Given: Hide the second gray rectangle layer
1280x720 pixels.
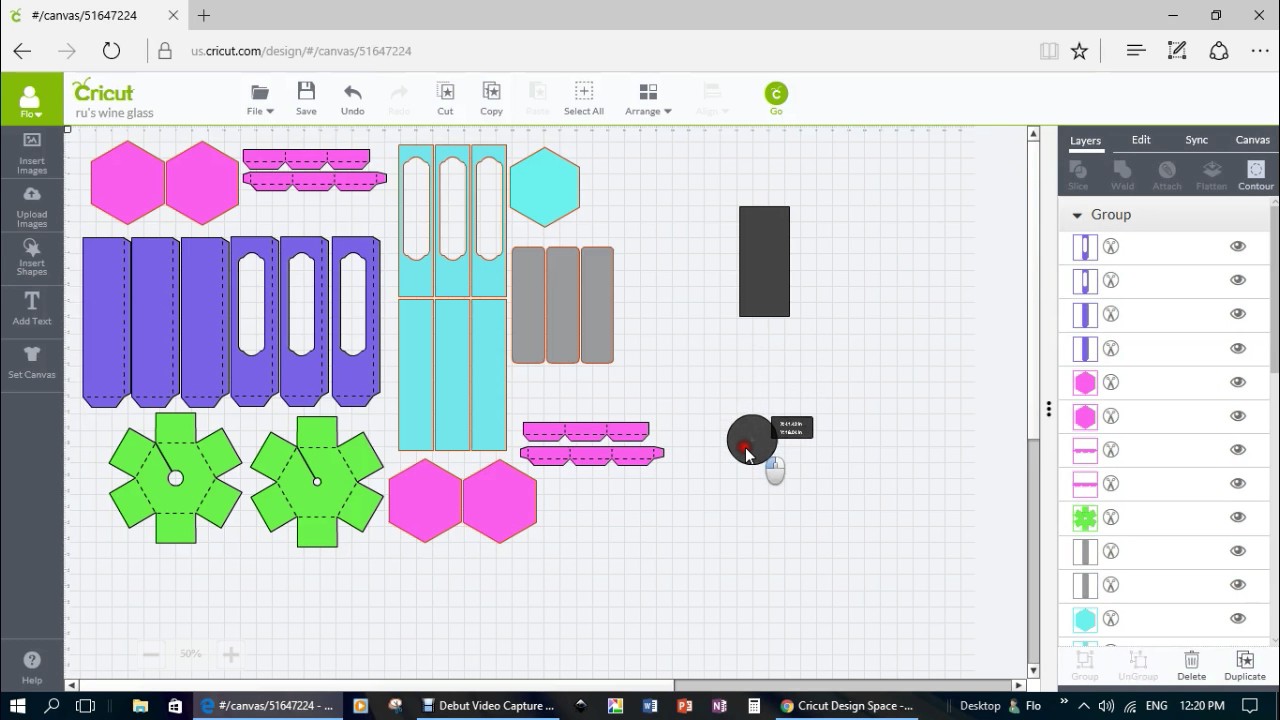Looking at the screenshot, I should [x=1238, y=585].
